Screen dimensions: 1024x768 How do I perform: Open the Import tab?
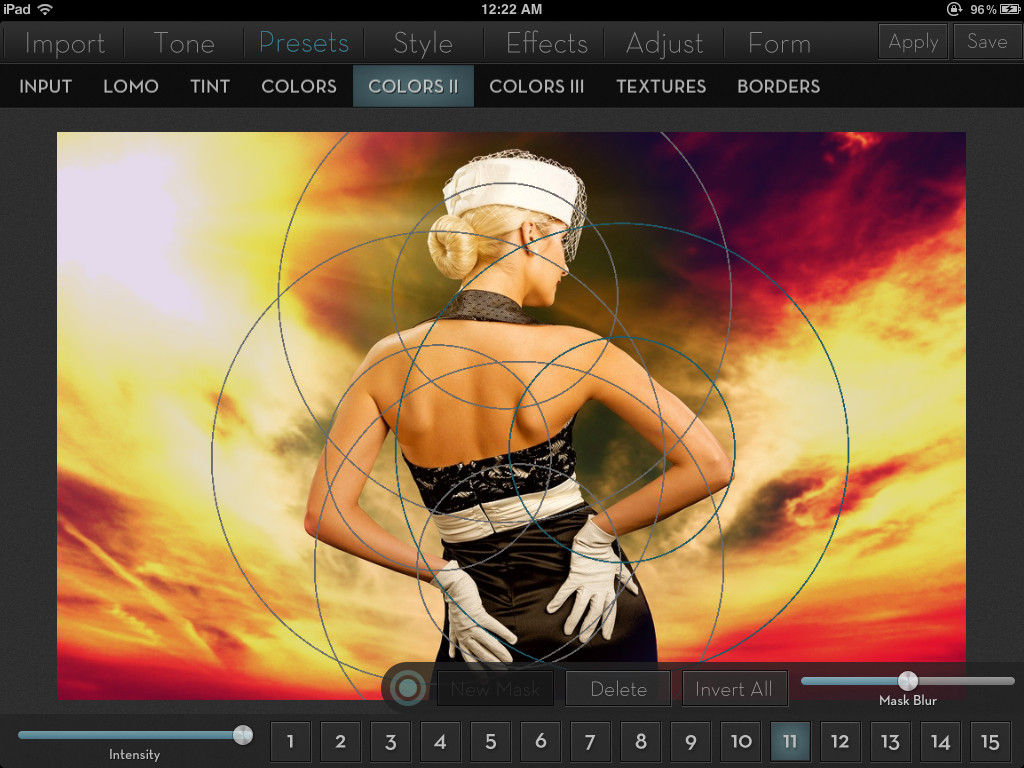pos(65,44)
